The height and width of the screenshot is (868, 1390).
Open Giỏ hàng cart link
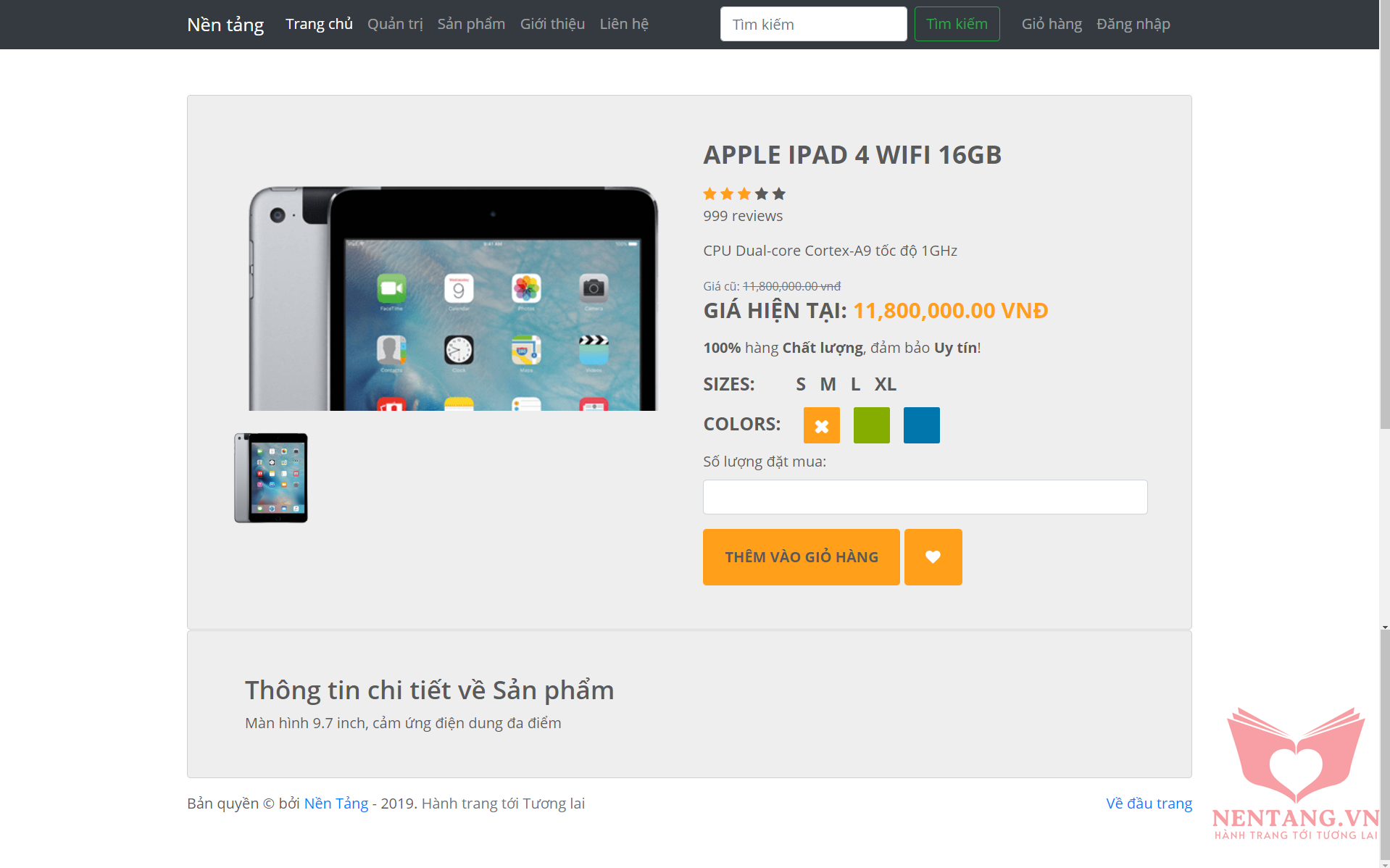coord(1052,24)
